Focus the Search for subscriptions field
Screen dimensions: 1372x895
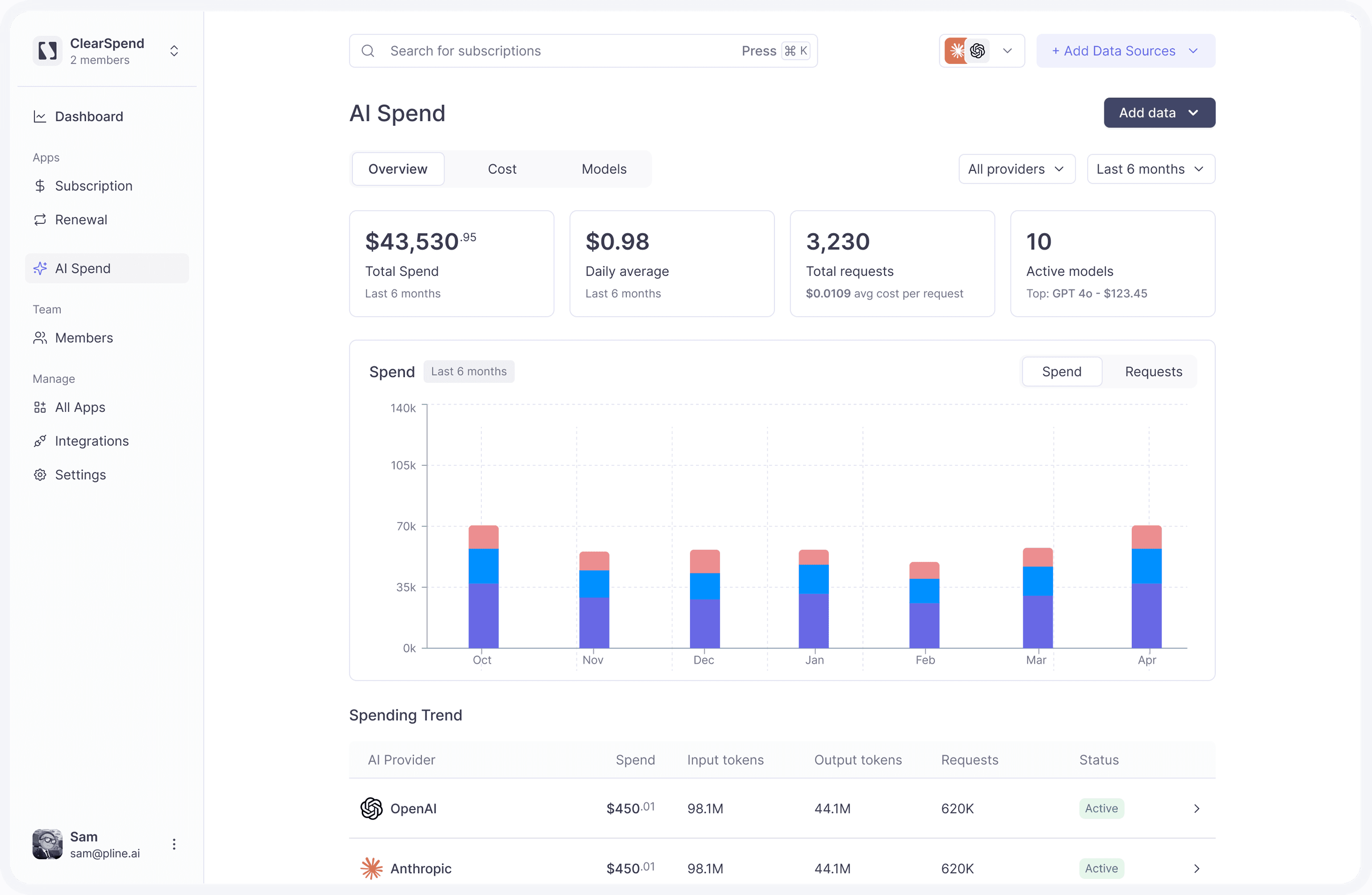583,51
